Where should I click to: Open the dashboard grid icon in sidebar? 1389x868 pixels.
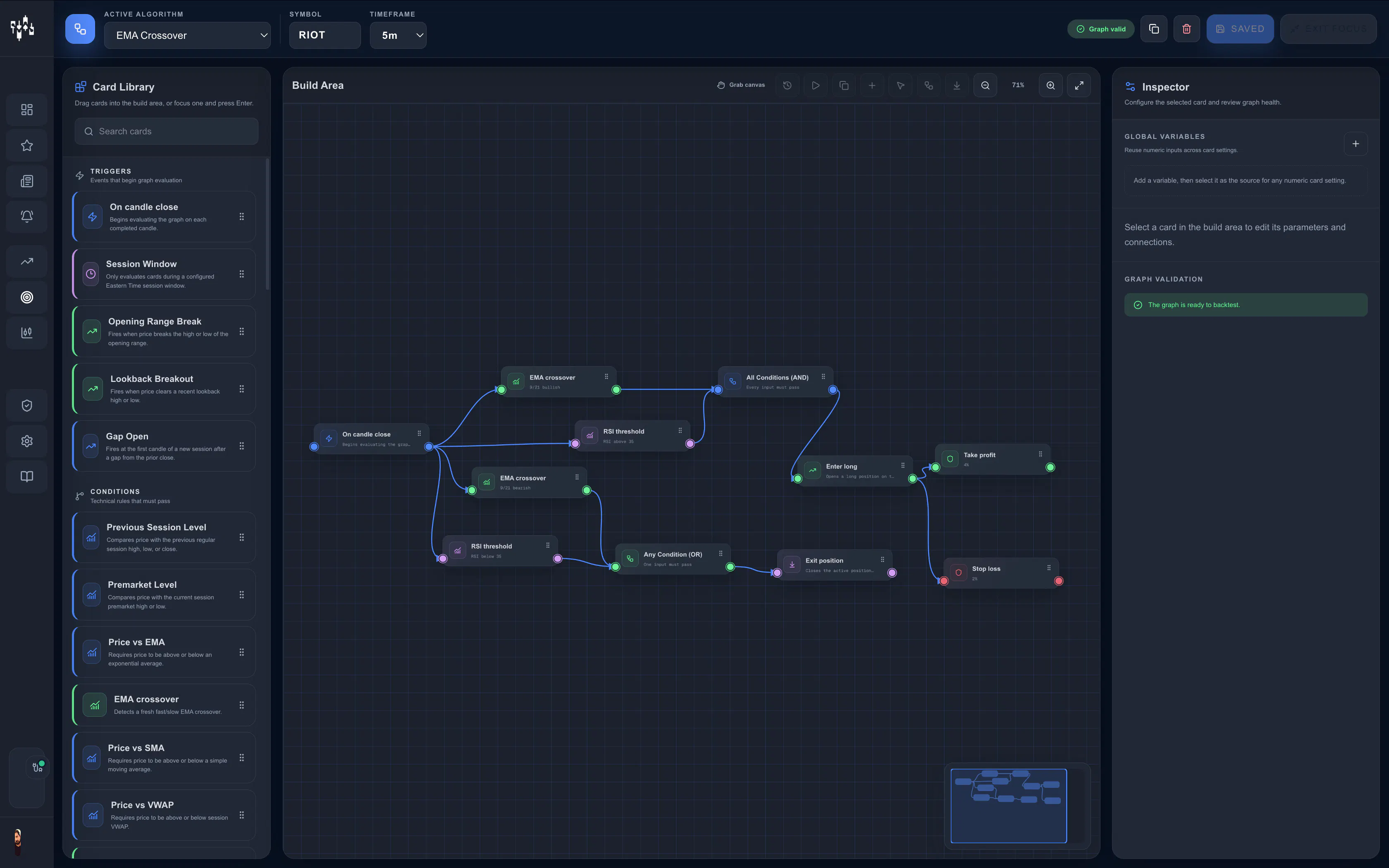(27, 110)
